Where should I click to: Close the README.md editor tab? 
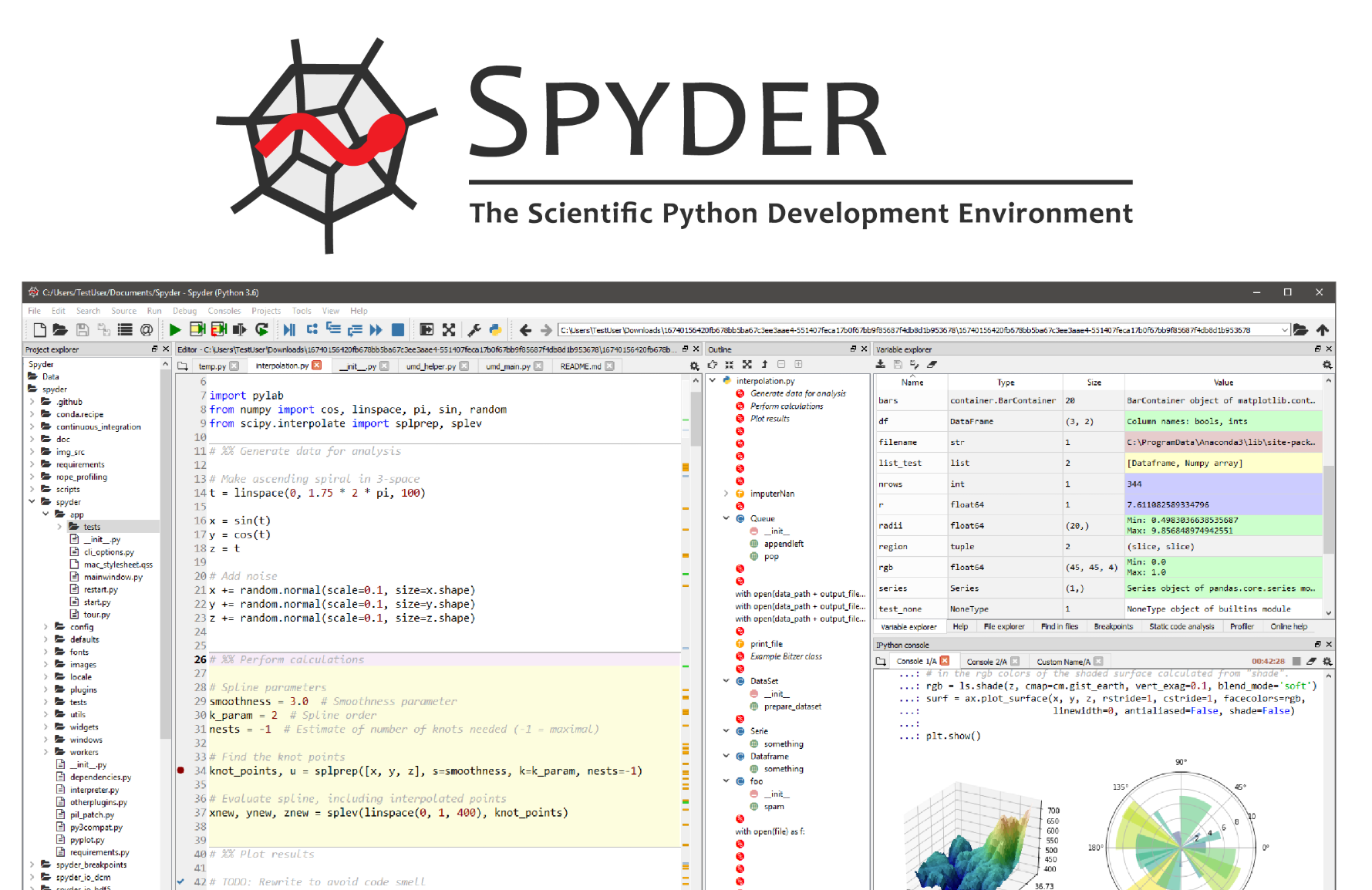609,366
